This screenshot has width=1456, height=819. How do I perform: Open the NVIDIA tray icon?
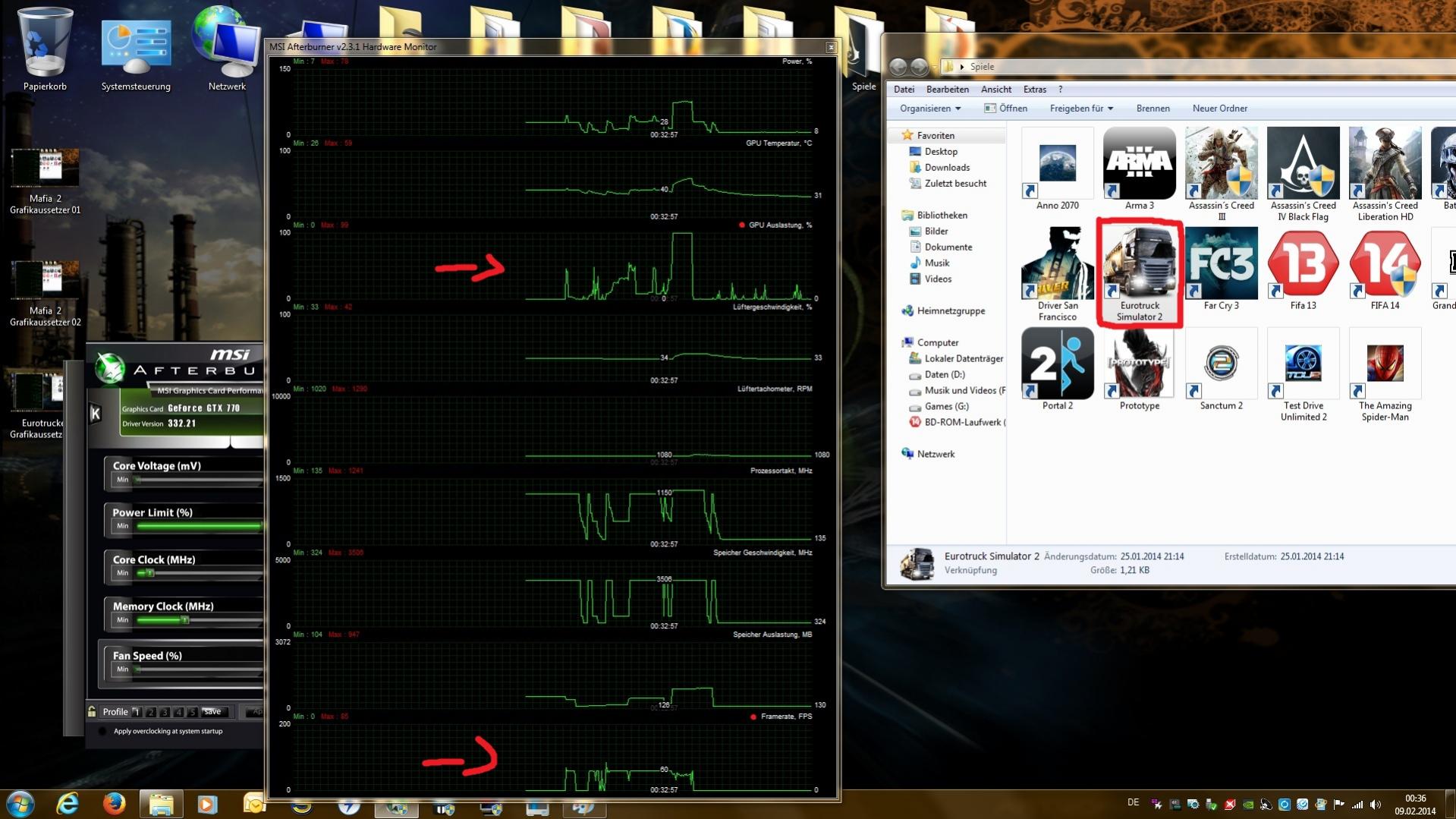(1248, 805)
